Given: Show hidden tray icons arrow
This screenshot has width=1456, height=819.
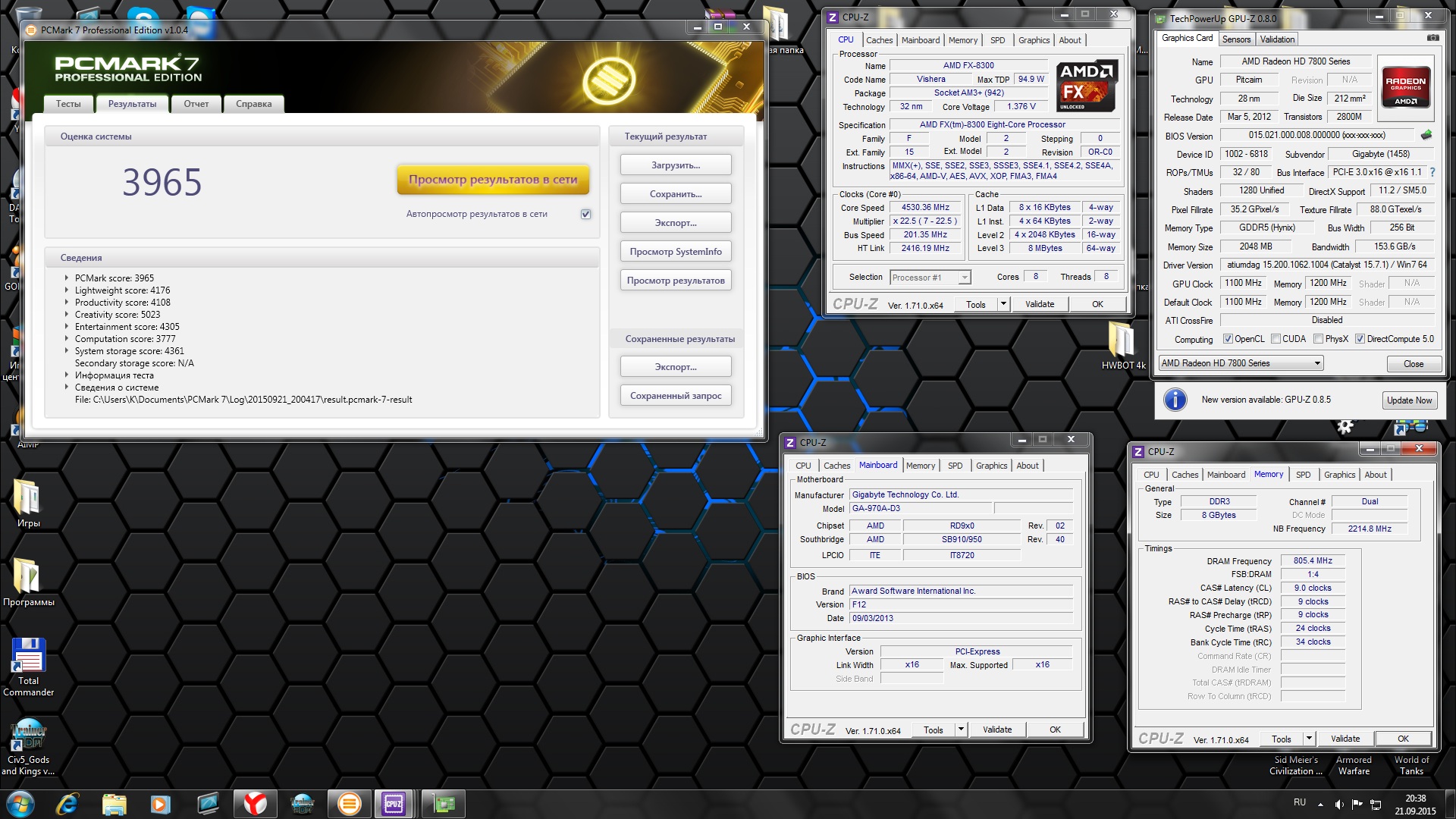Looking at the screenshot, I should point(1320,805).
